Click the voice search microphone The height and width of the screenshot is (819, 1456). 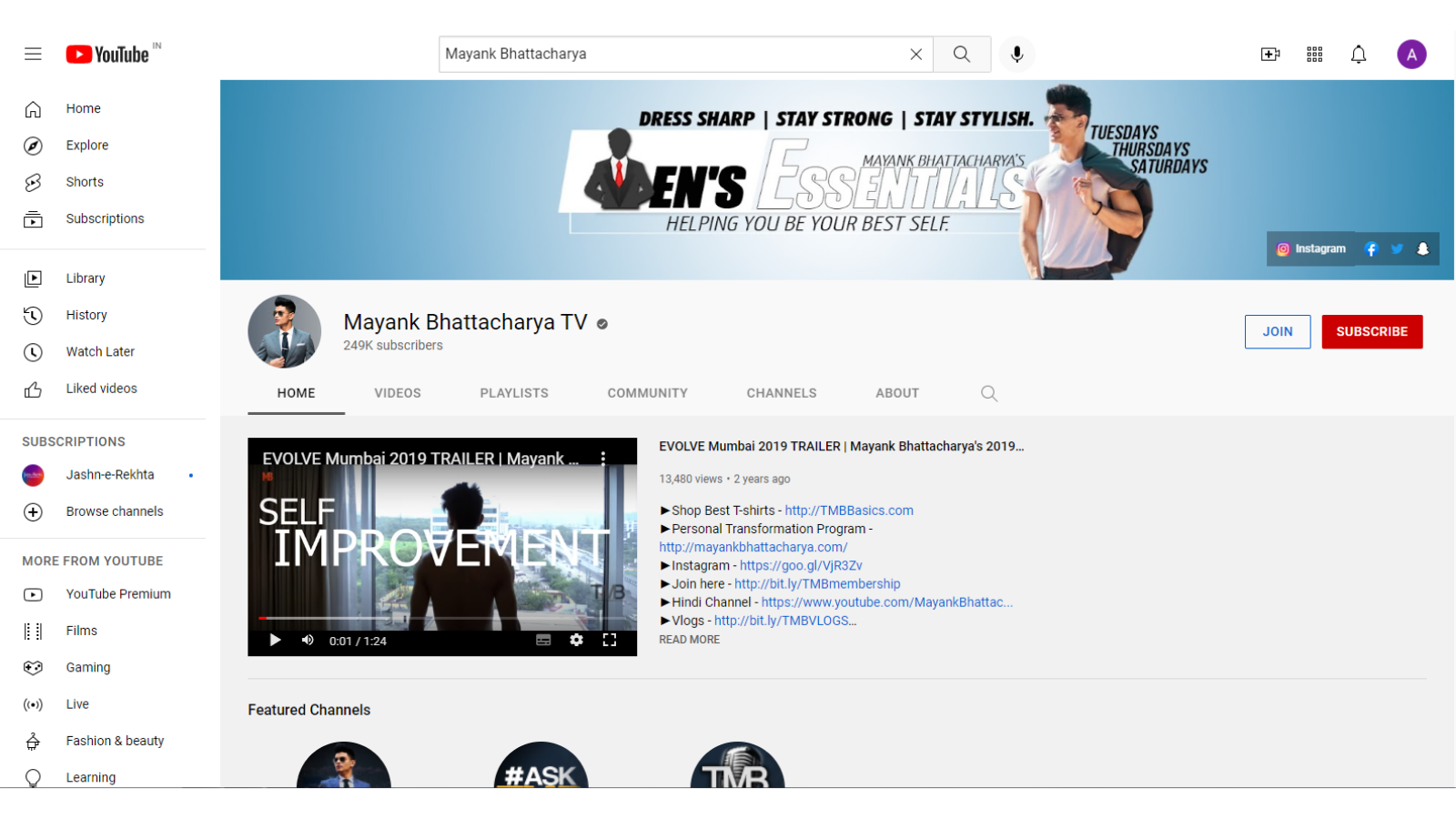point(1016,54)
